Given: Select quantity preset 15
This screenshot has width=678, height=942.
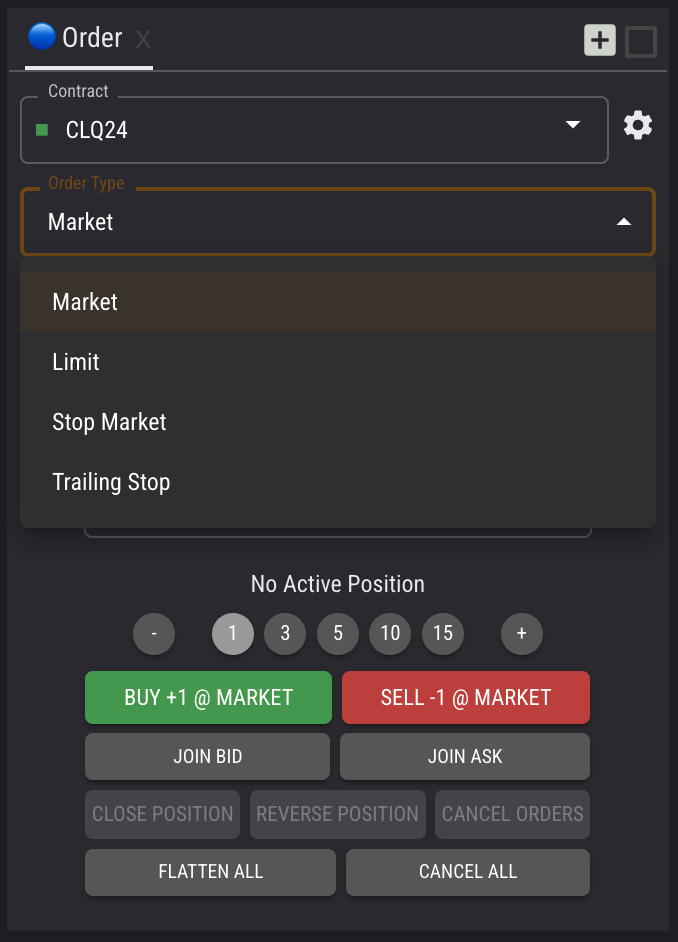Looking at the screenshot, I should 443,633.
